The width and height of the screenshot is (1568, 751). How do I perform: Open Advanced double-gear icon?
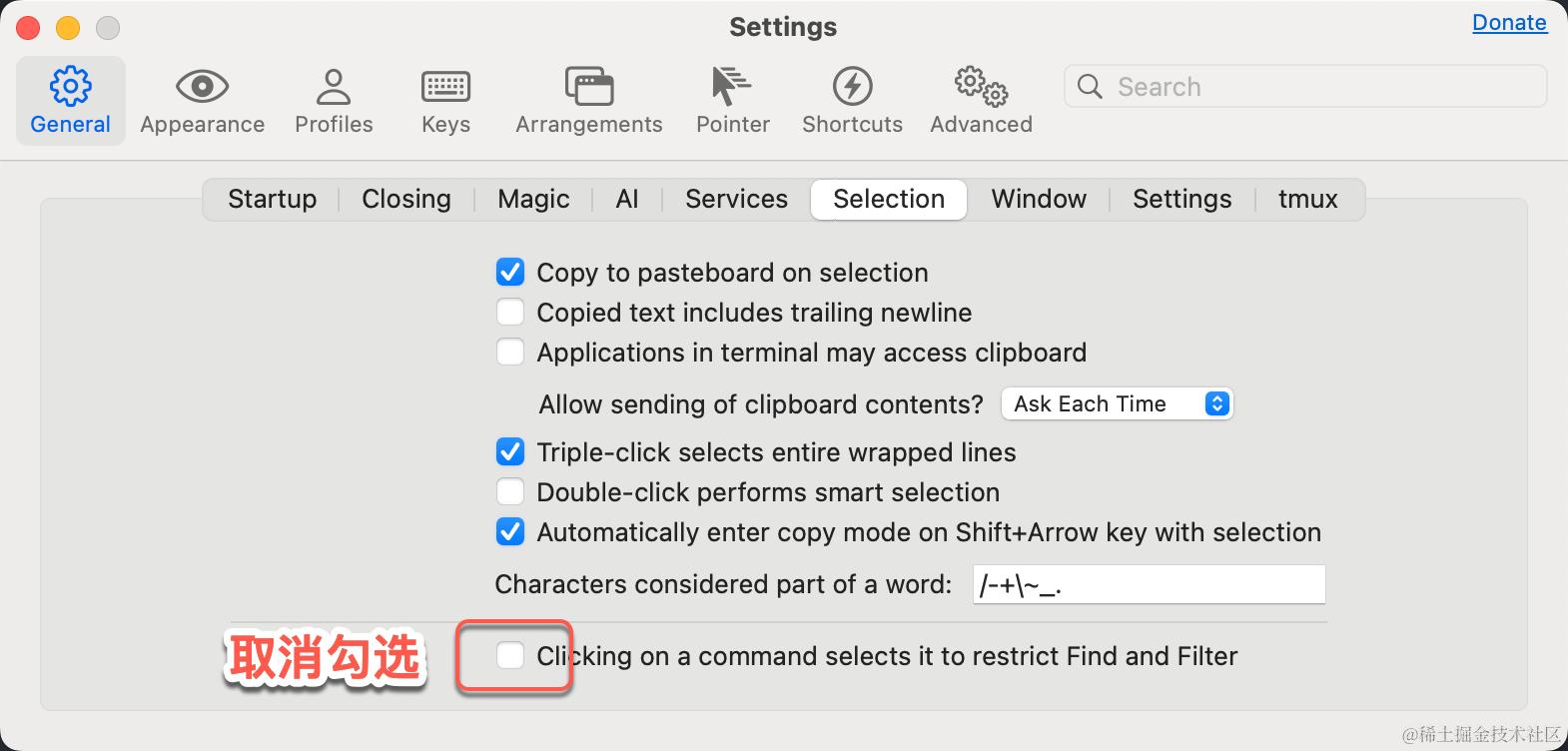tap(981, 87)
